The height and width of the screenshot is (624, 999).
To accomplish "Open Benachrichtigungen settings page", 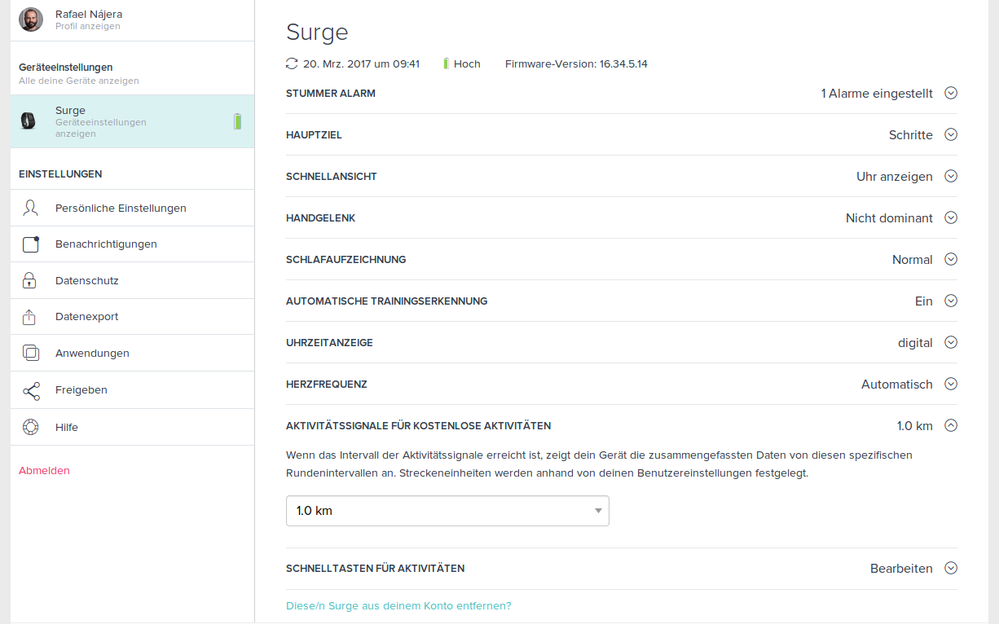I will (133, 244).
